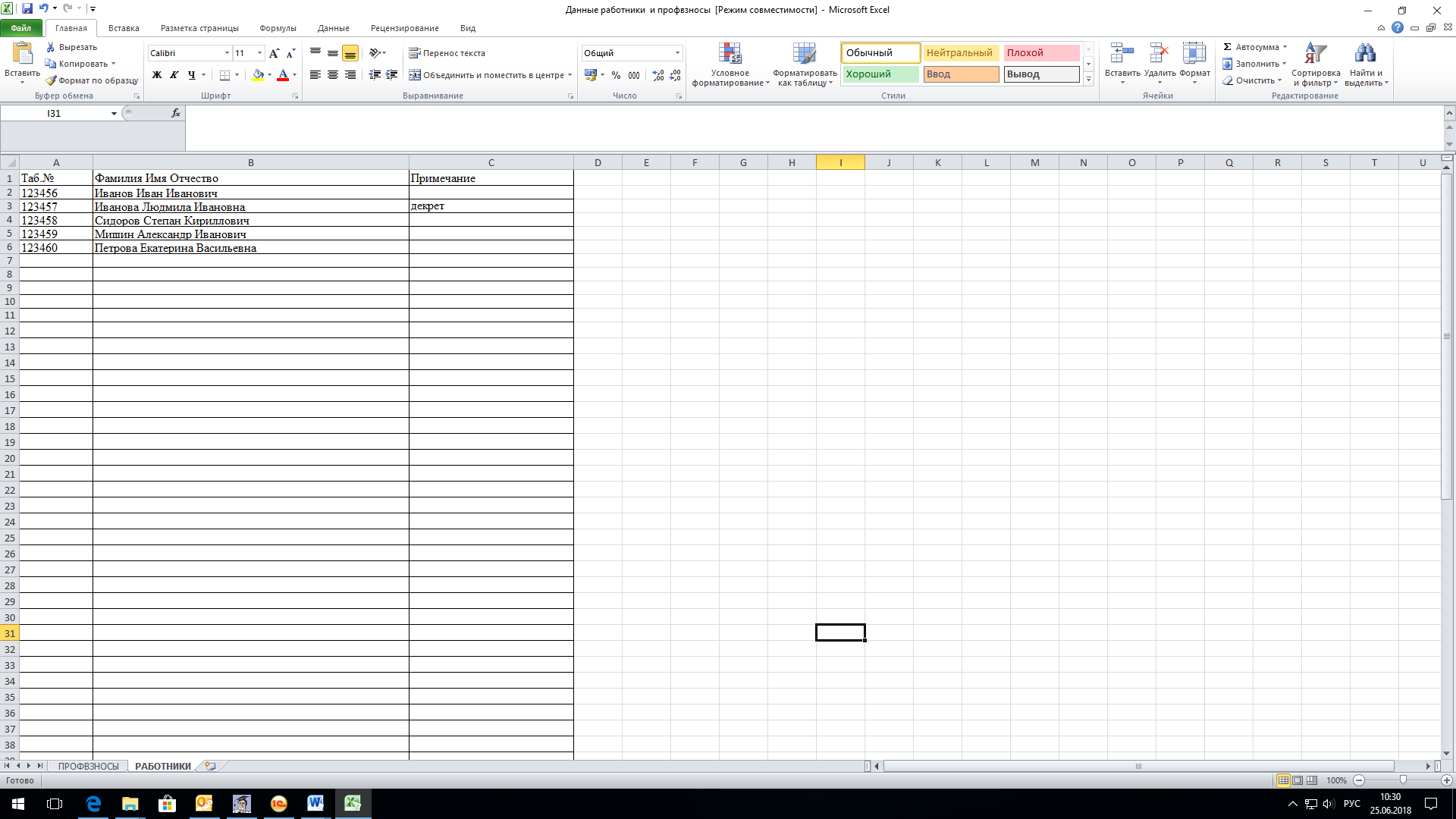The image size is (1456, 819).
Task: Open the number format Общий dropdown
Action: [x=677, y=53]
